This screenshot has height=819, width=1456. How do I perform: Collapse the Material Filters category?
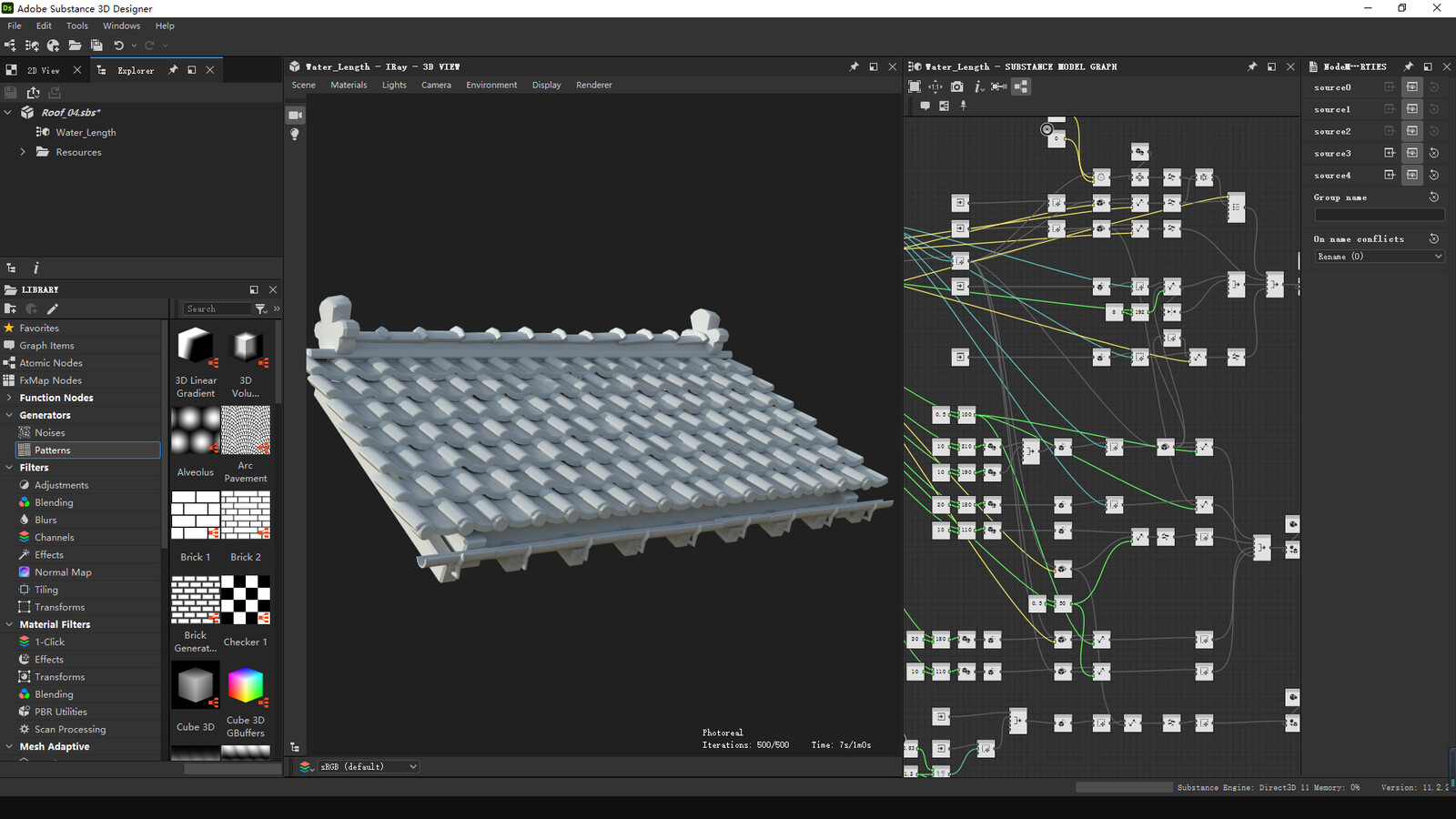(x=9, y=625)
